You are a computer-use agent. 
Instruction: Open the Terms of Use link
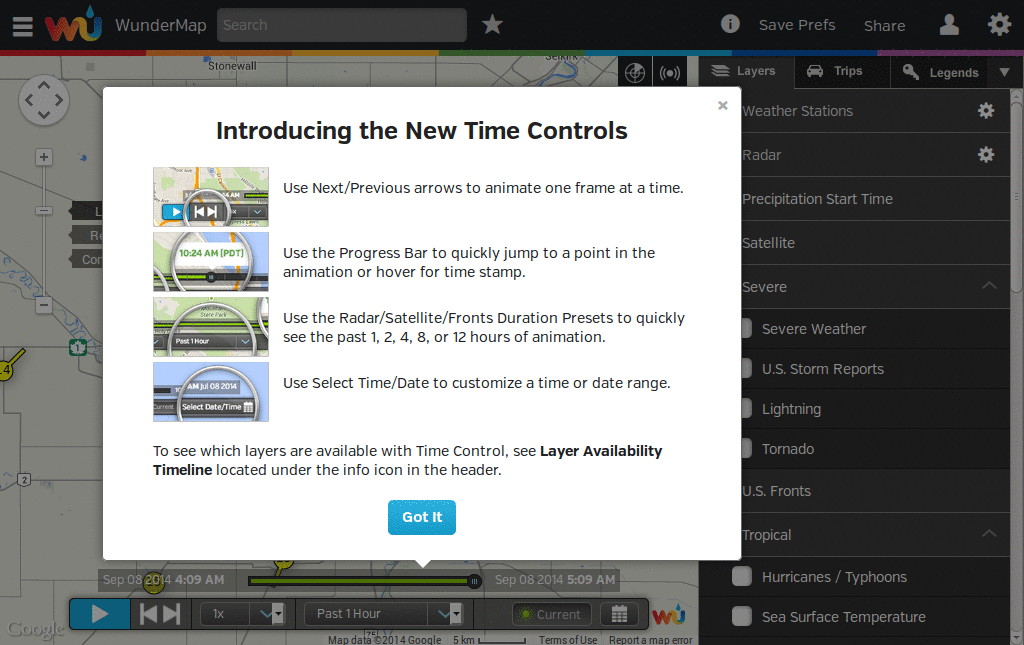click(x=568, y=640)
